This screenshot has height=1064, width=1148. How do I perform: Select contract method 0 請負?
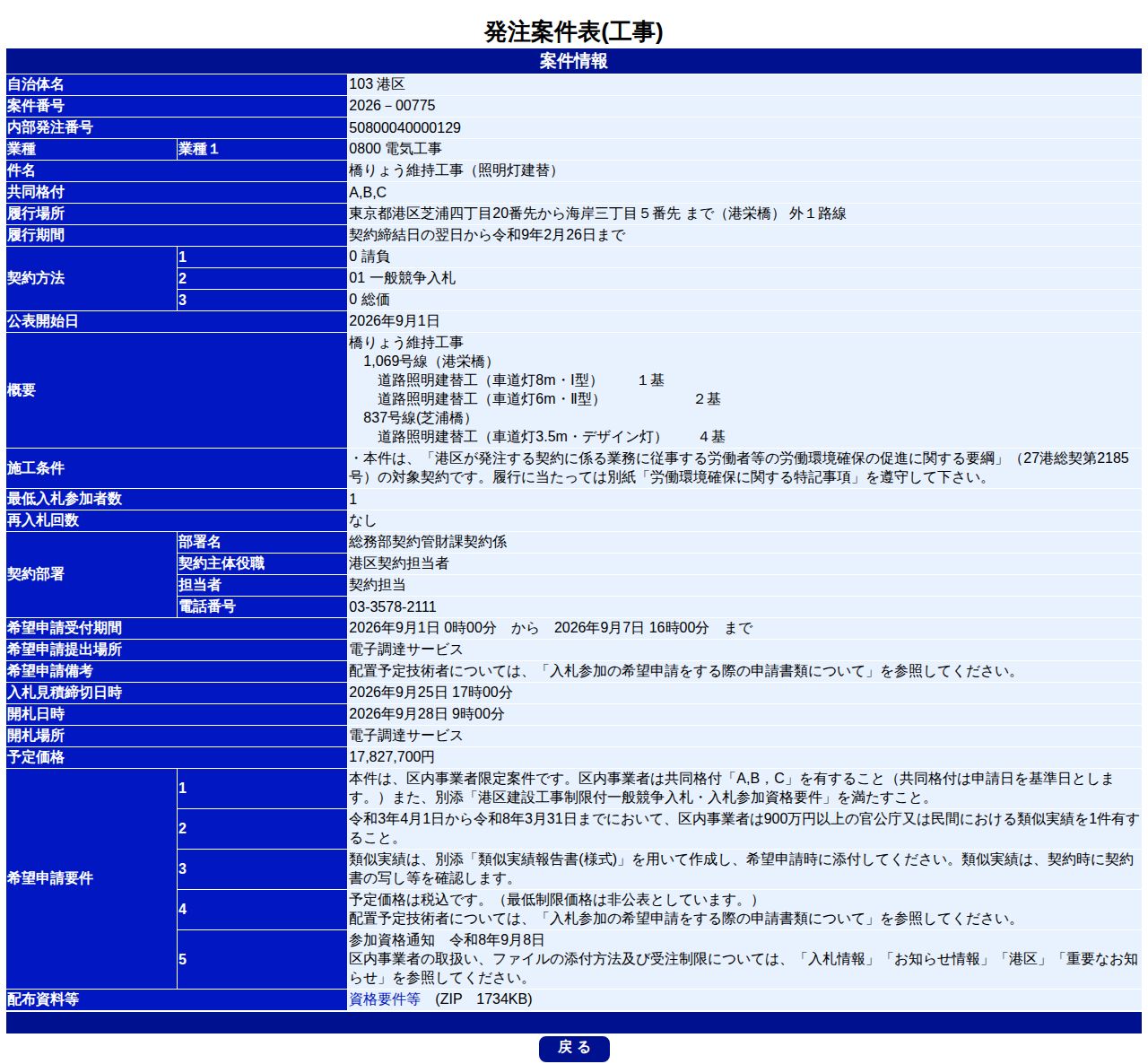click(370, 257)
